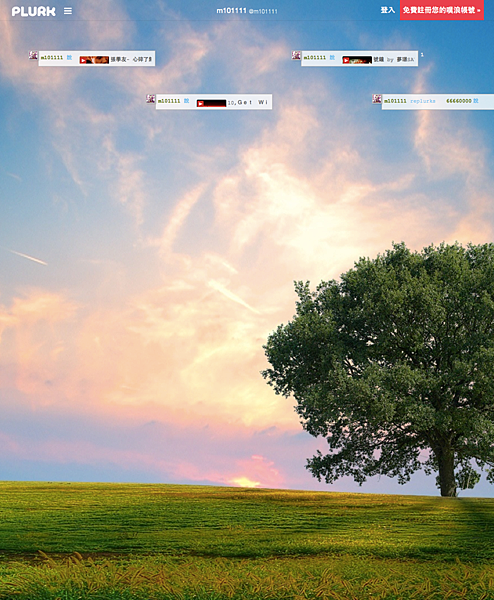This screenshot has width=494, height=600.
Task: Open avatar of the '10.Get Wi' plurk
Action: click(x=150, y=99)
